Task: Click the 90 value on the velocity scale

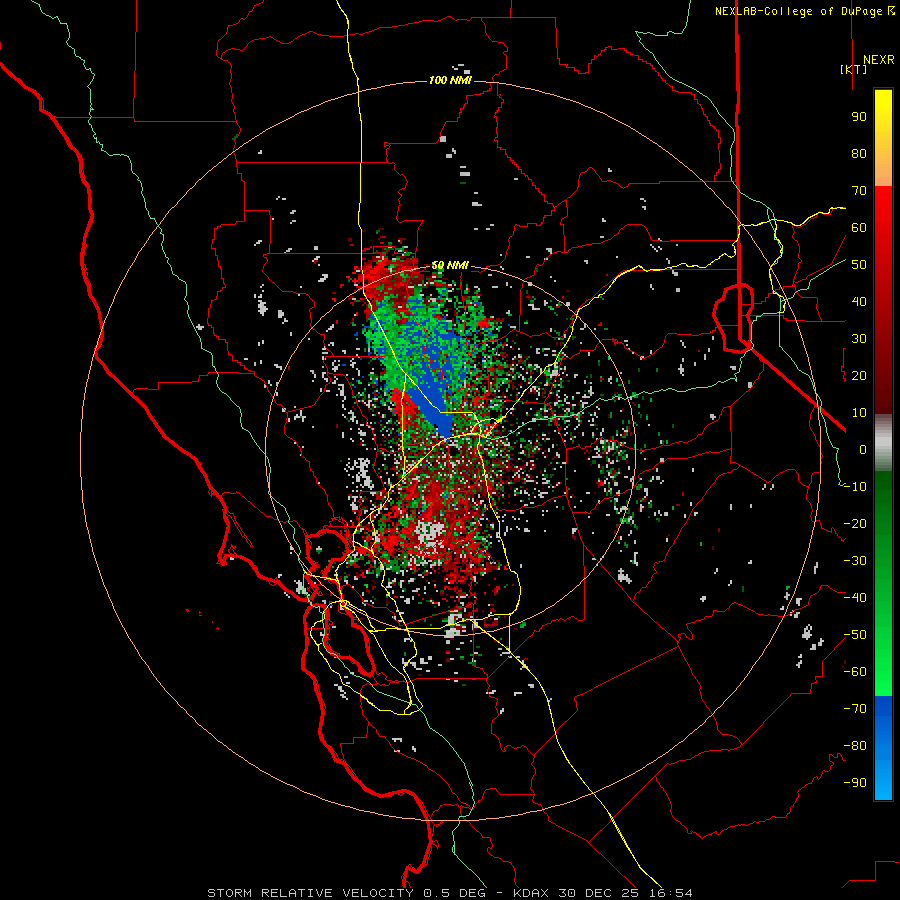Action: pos(859,117)
